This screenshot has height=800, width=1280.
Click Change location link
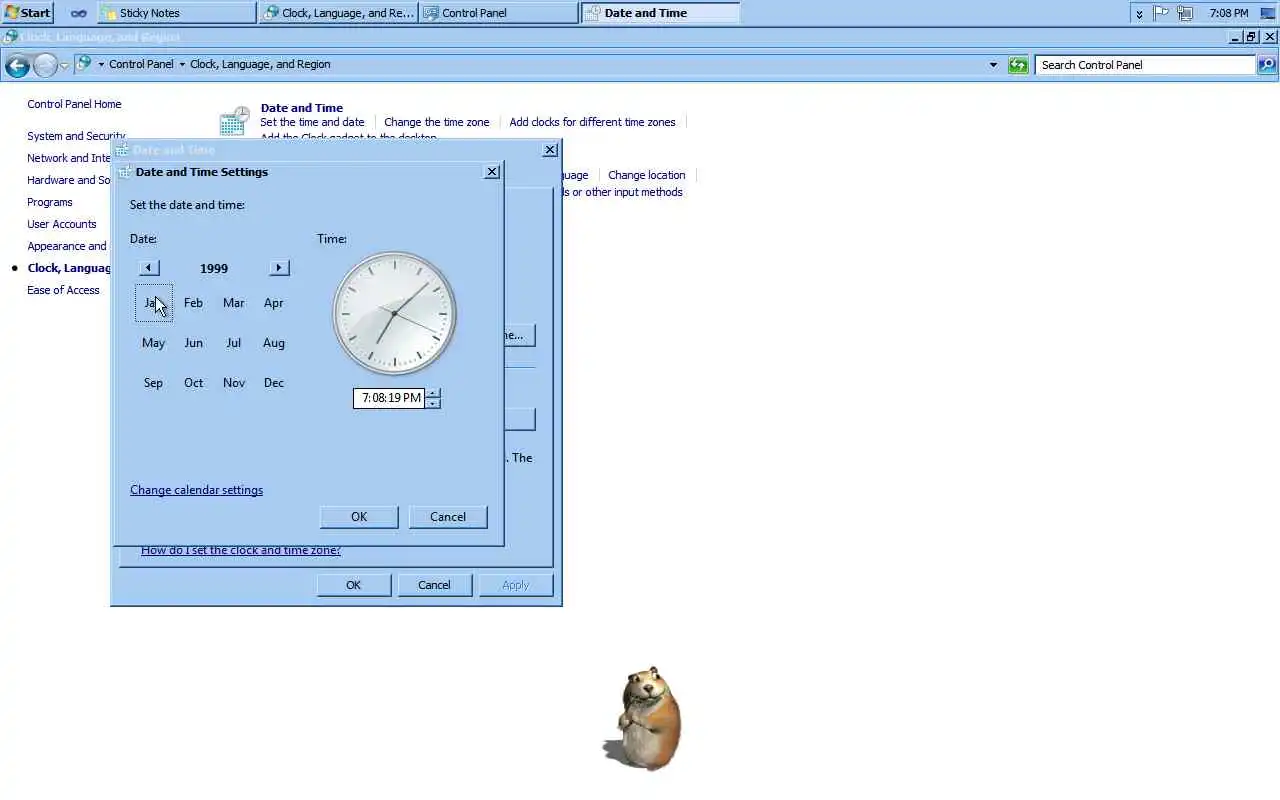[647, 175]
